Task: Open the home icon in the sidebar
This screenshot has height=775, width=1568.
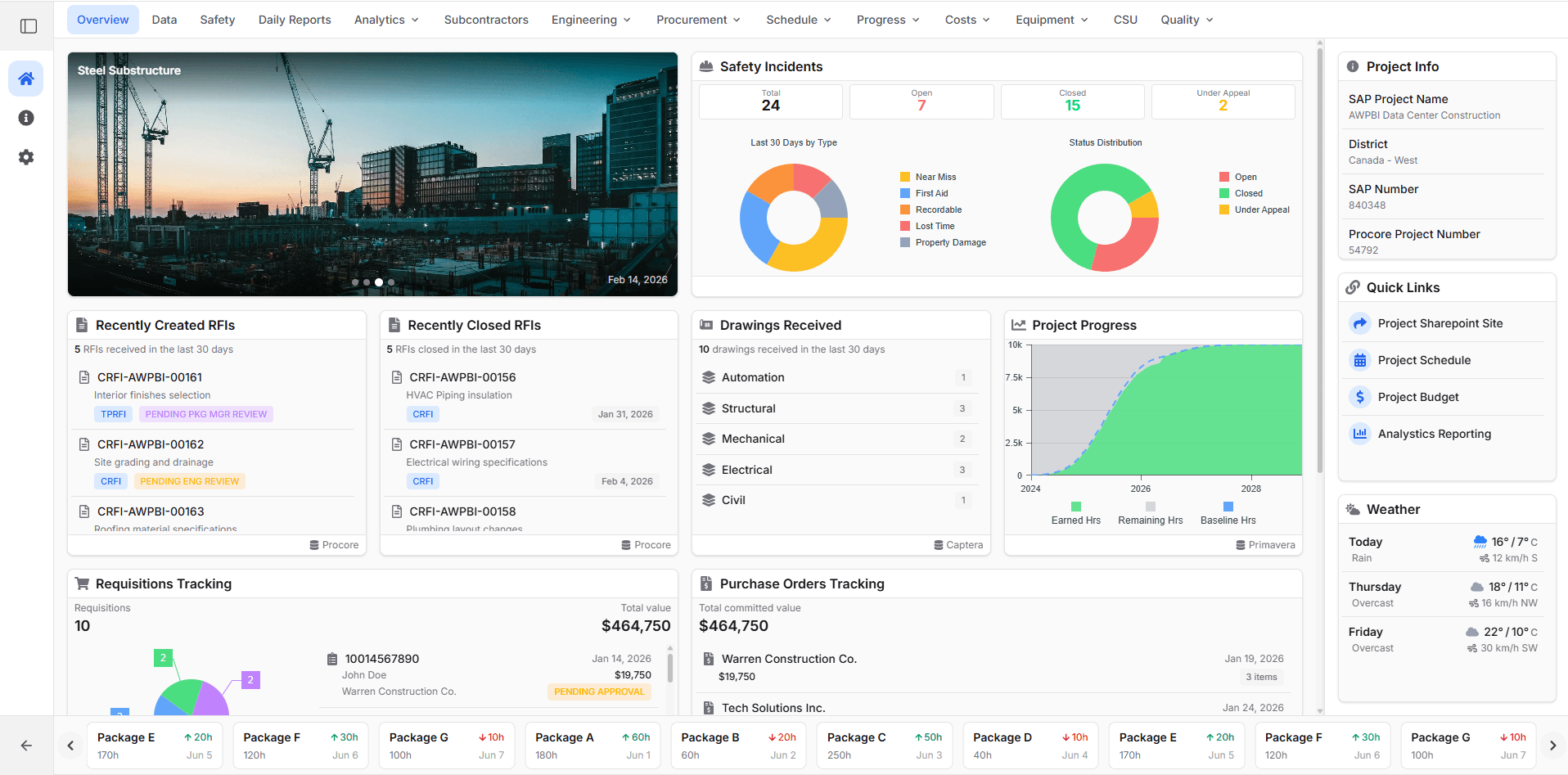Action: (x=26, y=79)
